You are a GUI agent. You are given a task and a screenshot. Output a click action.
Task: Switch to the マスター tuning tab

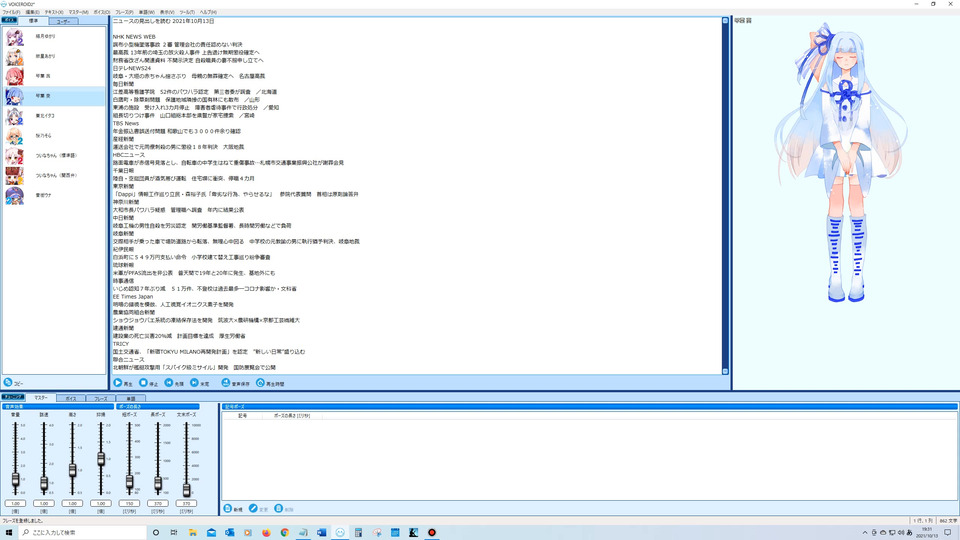[x=40, y=398]
